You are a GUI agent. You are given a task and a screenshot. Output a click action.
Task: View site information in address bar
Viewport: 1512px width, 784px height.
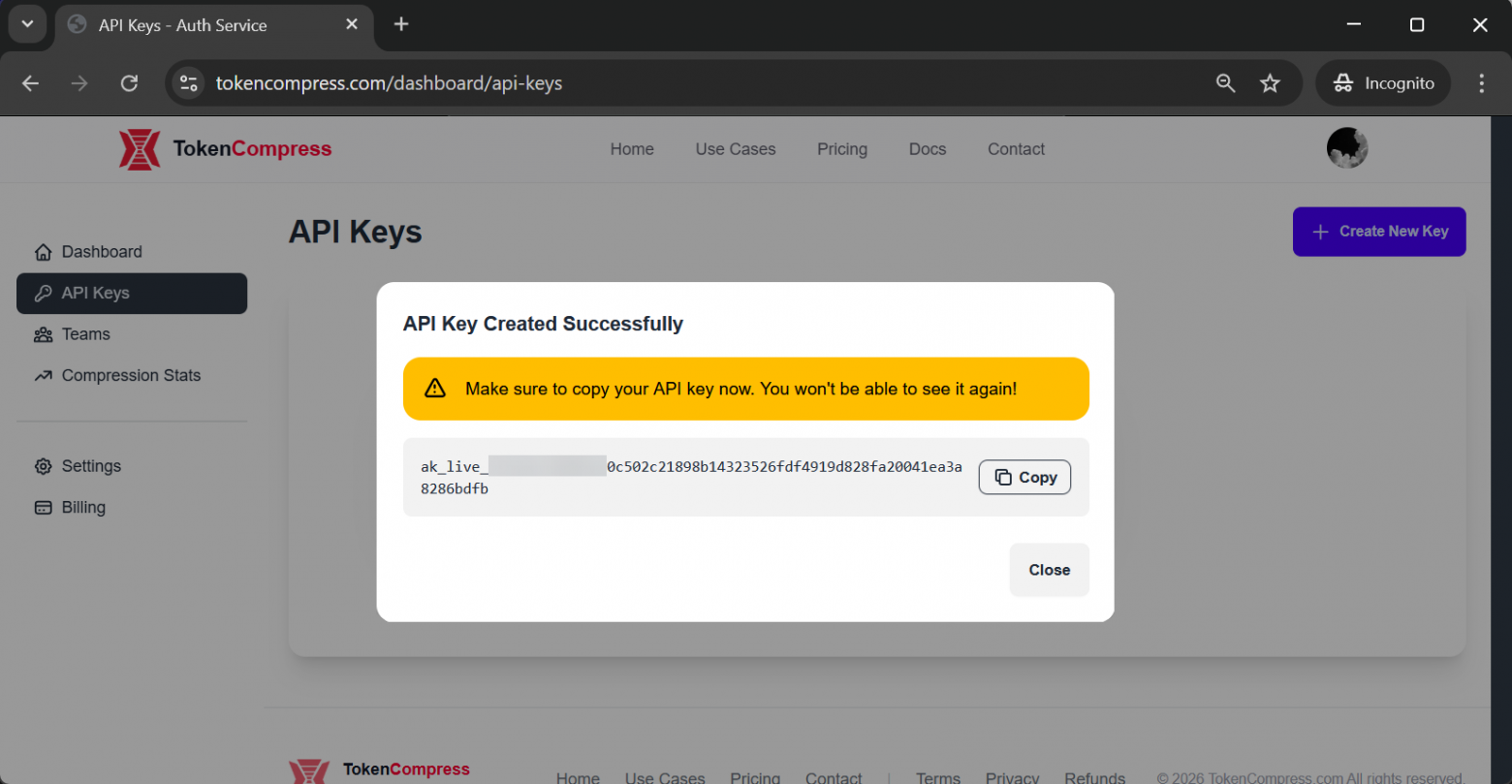(x=189, y=83)
